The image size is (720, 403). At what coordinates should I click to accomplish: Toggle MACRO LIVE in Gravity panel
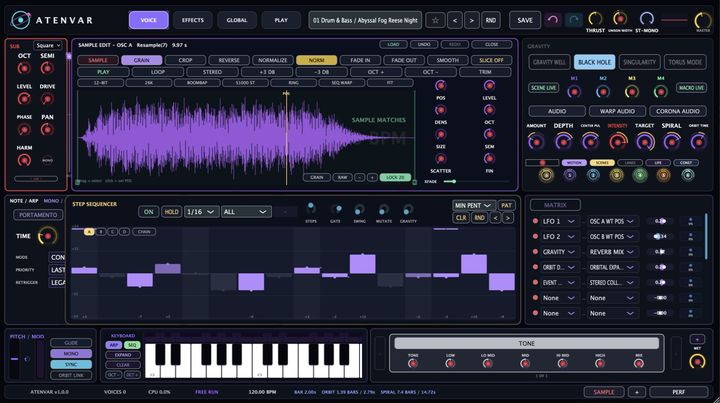pos(691,88)
